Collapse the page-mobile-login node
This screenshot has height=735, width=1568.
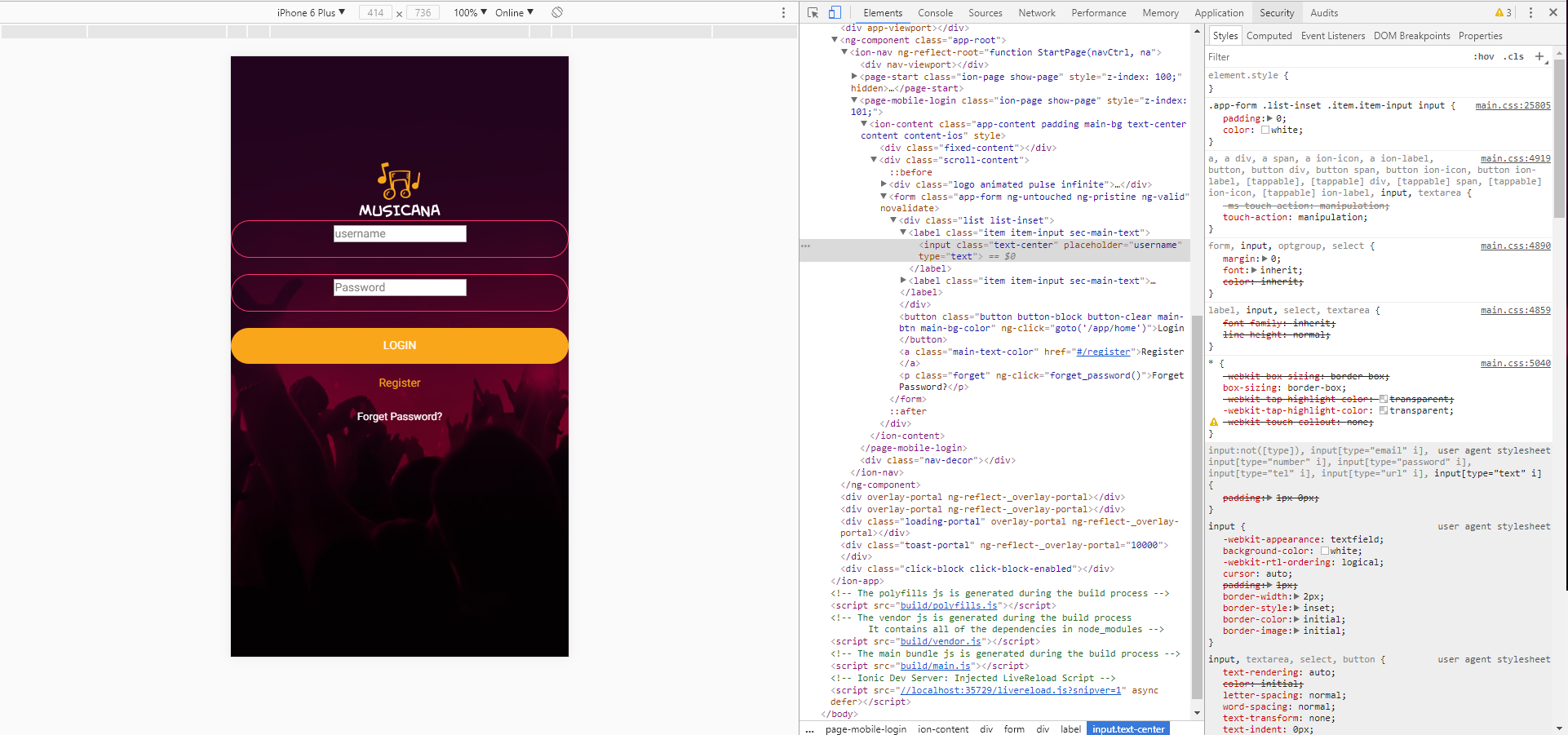tap(854, 100)
